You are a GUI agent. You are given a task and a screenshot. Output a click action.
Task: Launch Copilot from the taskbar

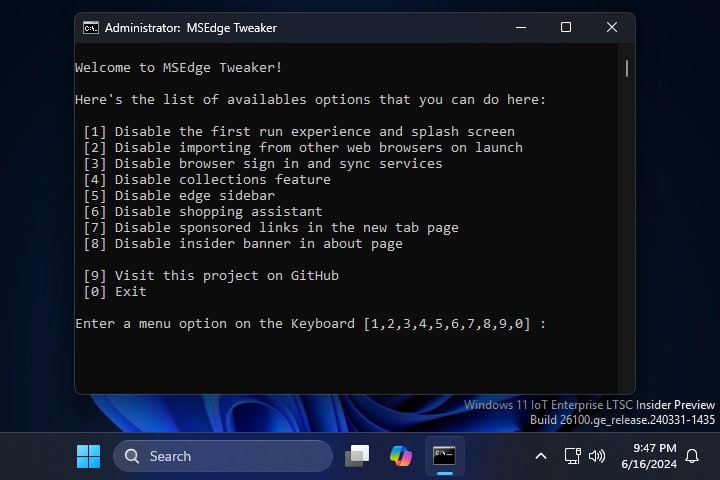401,456
